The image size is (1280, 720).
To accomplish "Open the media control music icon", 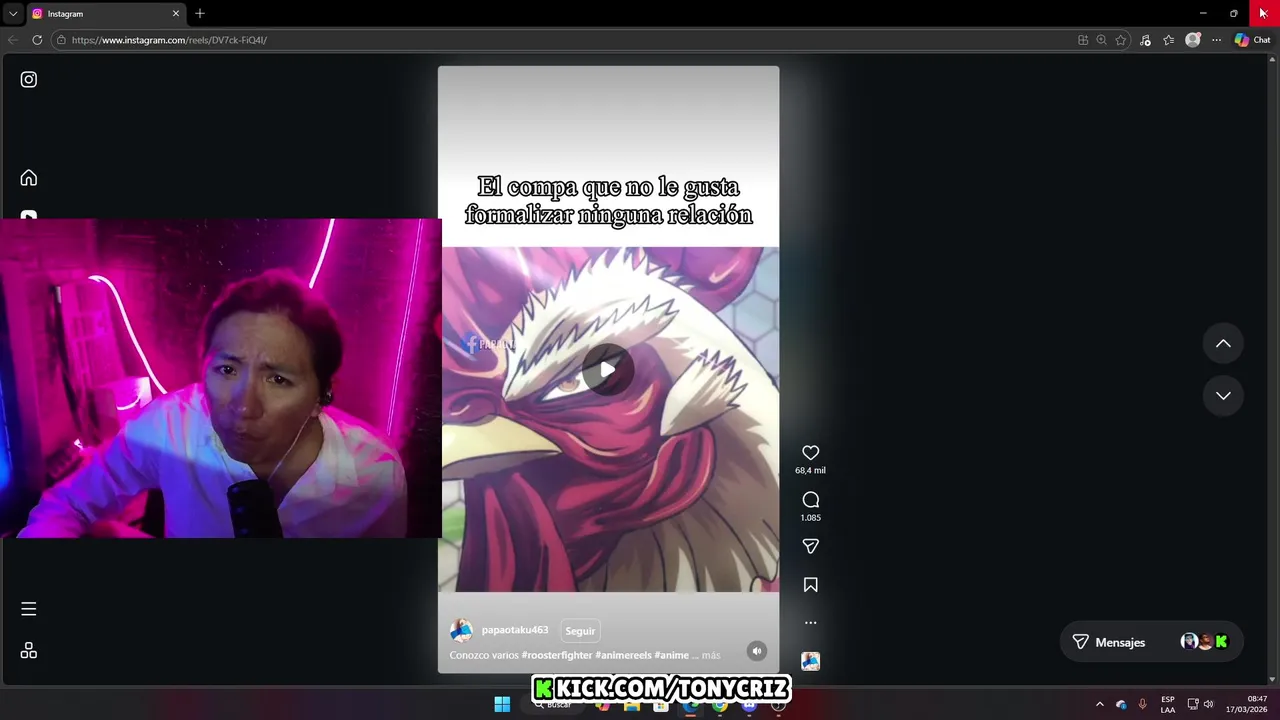I will pos(1145,40).
